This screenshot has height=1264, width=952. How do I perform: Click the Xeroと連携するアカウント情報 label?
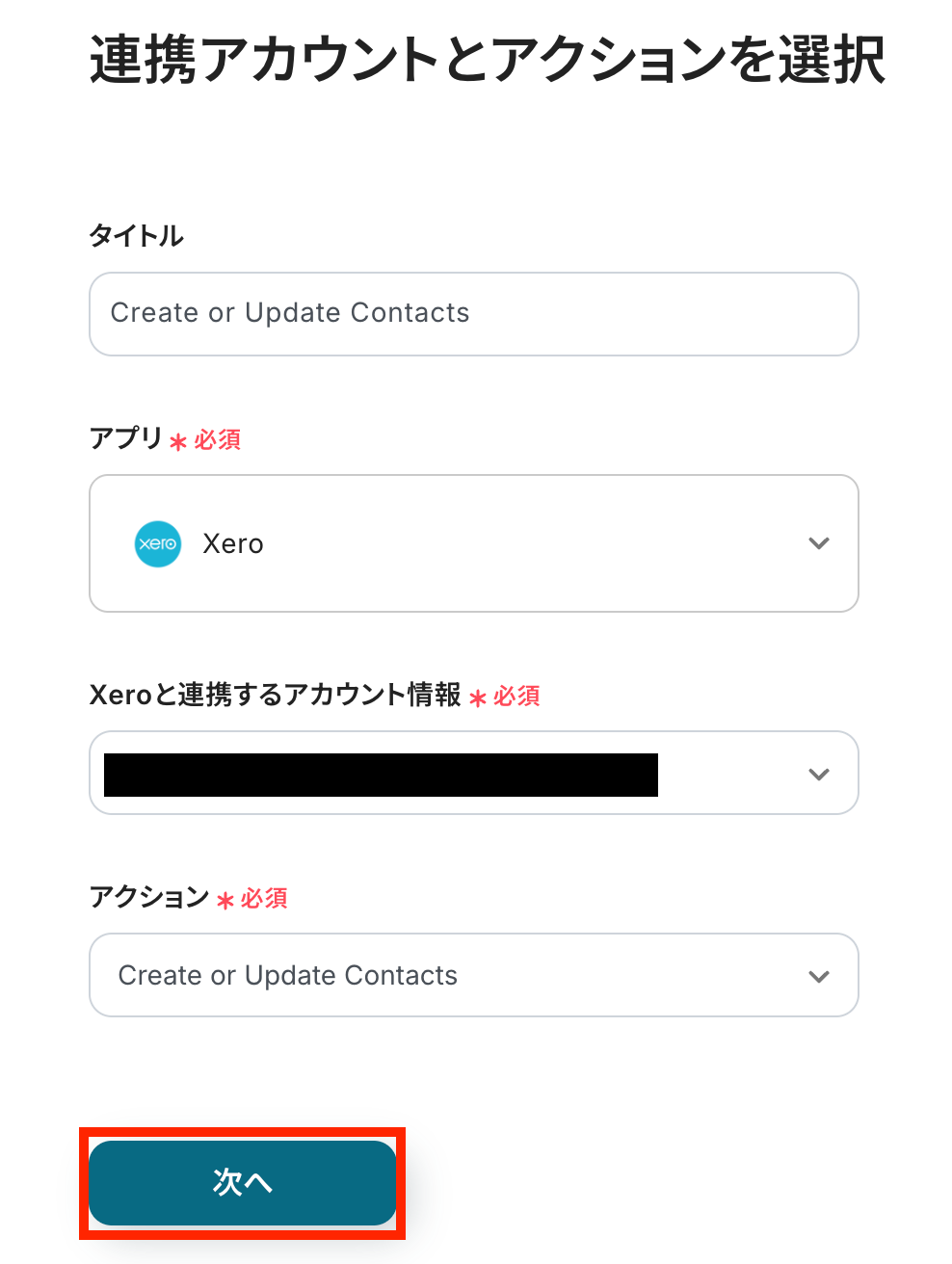point(276,695)
